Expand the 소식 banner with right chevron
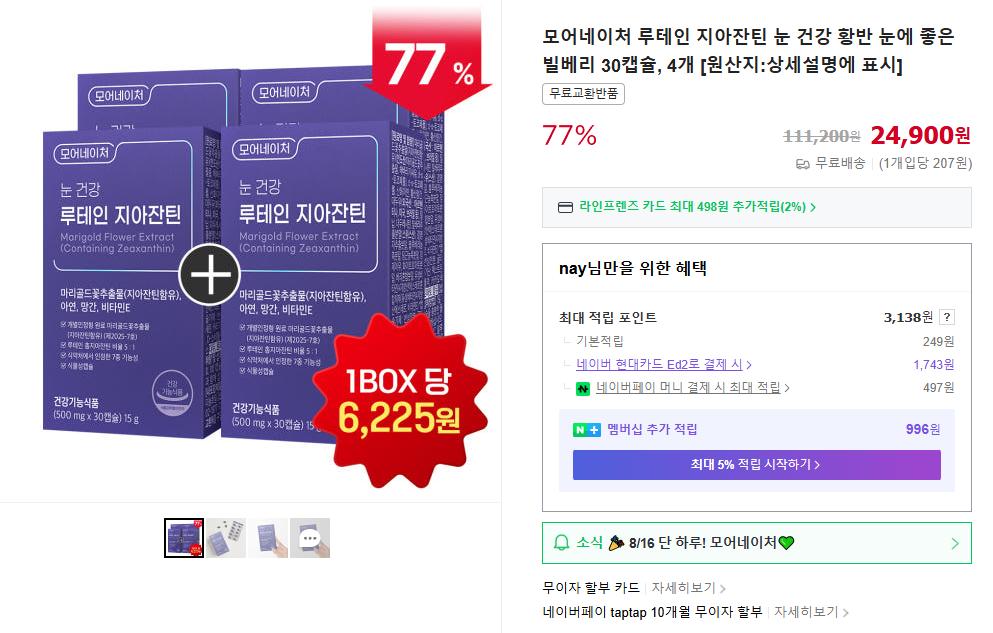The image size is (993, 633). click(955, 543)
